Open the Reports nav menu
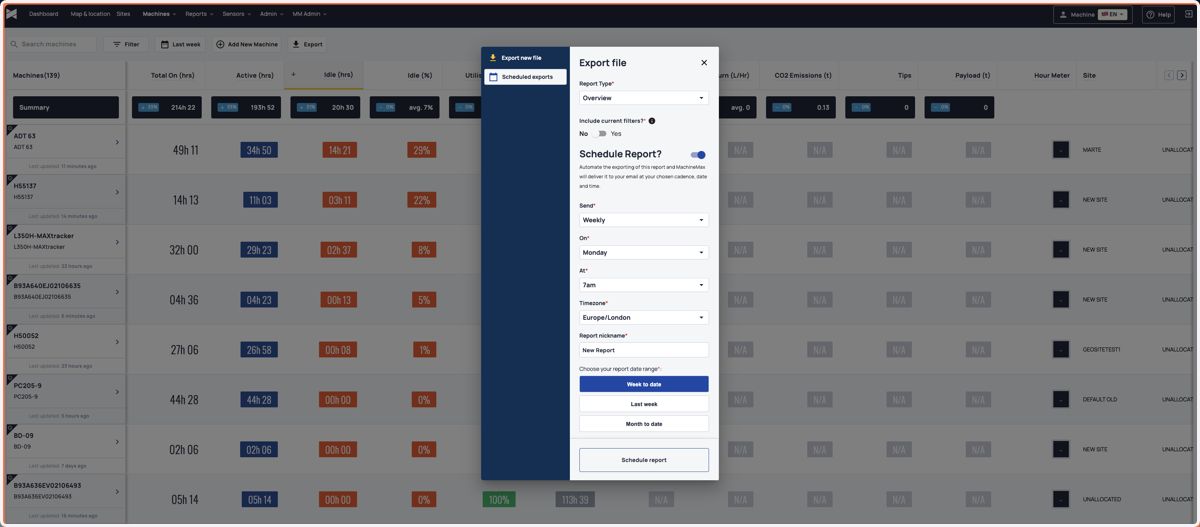The height and width of the screenshot is (527, 1200). [199, 14]
